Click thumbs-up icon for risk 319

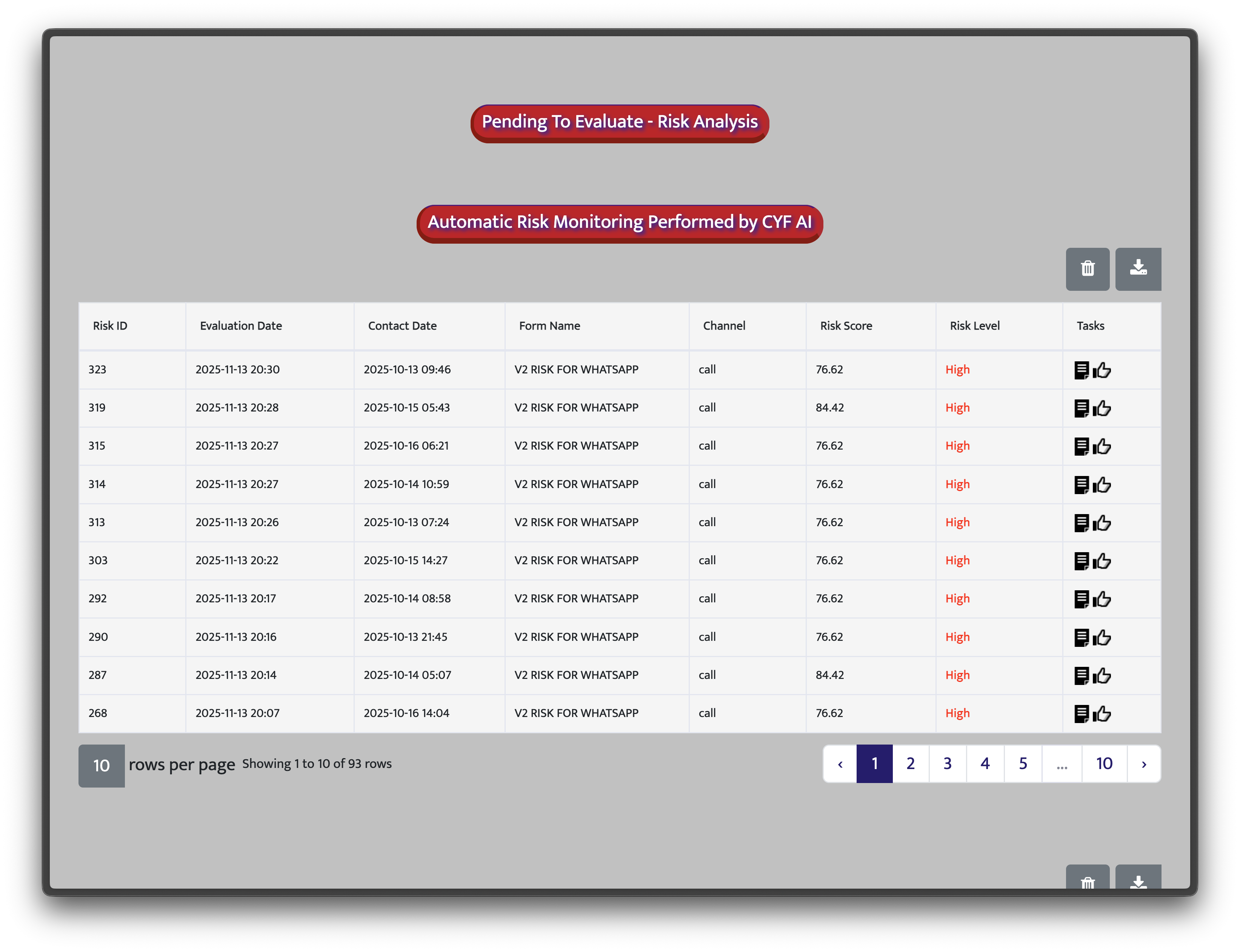[x=1102, y=408]
